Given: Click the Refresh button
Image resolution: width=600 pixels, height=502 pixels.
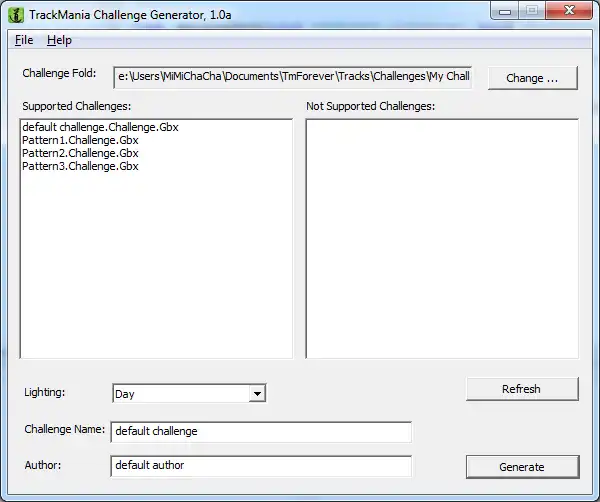Looking at the screenshot, I should [522, 389].
